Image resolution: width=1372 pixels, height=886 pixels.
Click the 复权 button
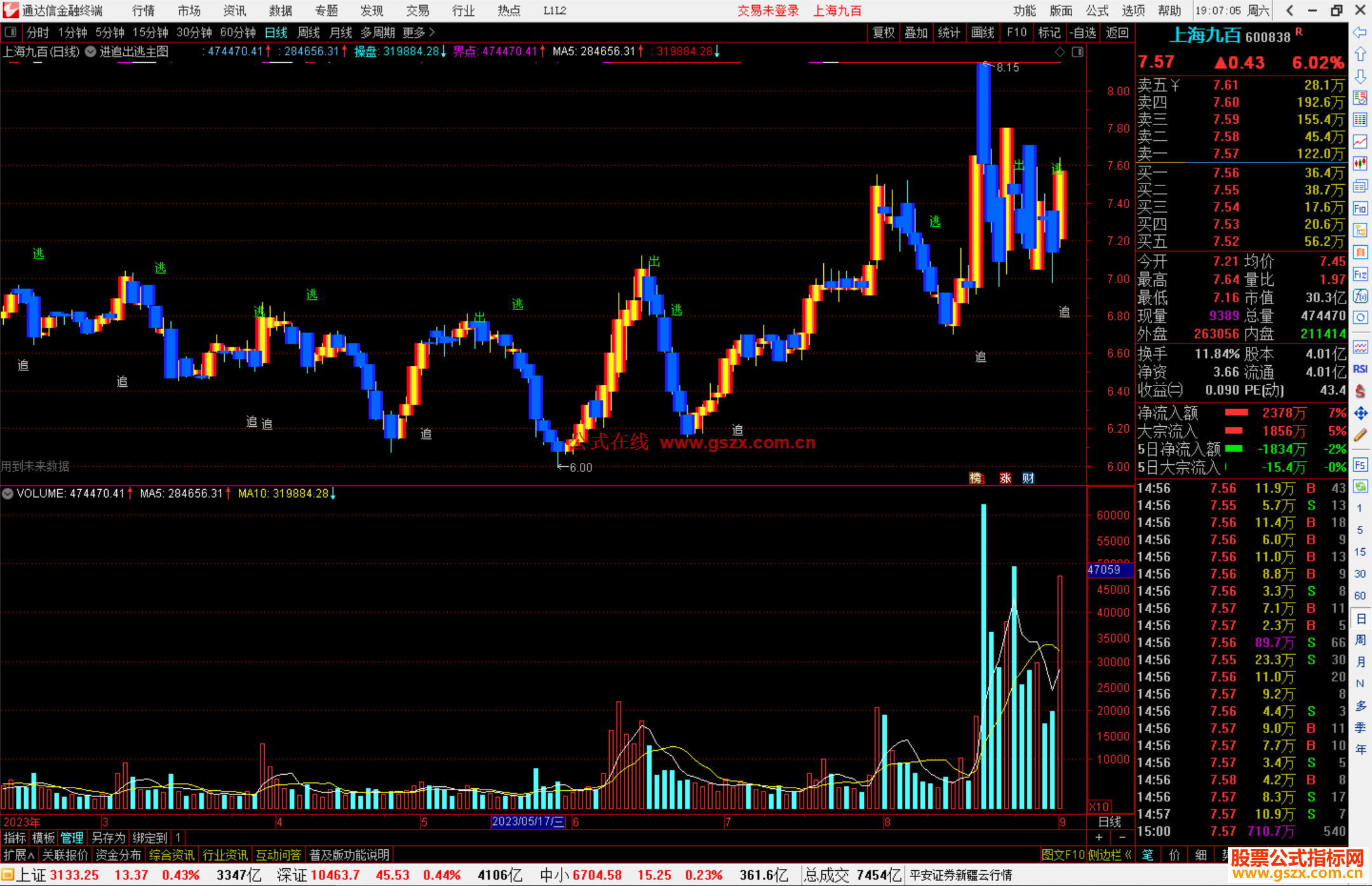point(884,32)
